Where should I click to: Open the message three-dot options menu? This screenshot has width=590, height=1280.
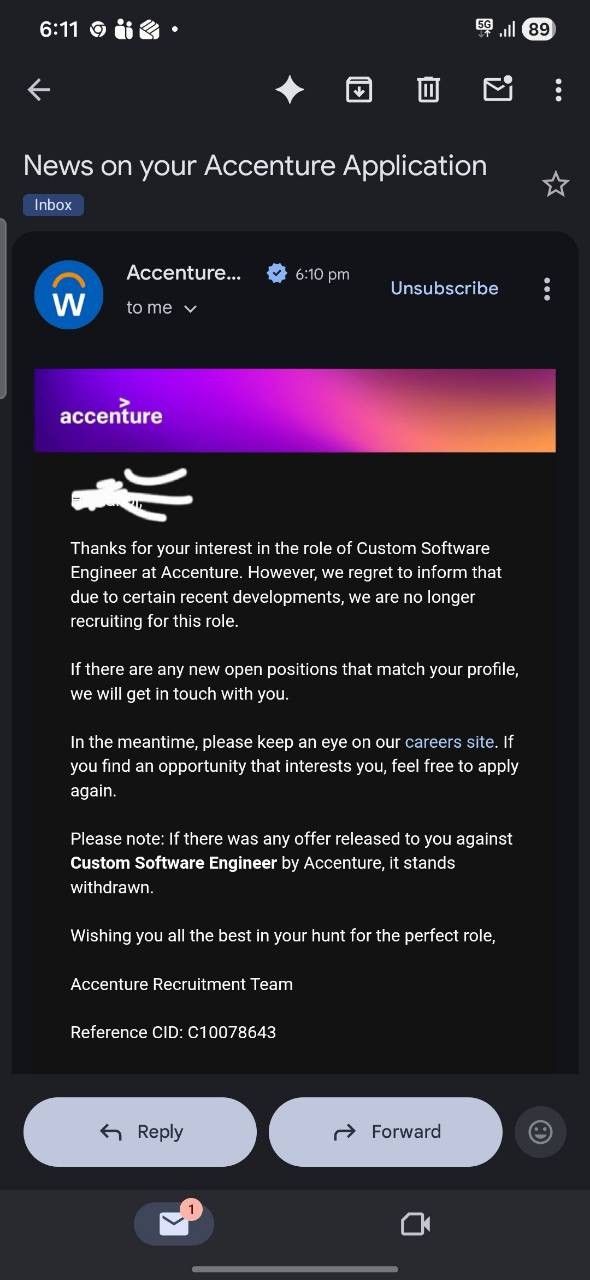[x=547, y=290]
